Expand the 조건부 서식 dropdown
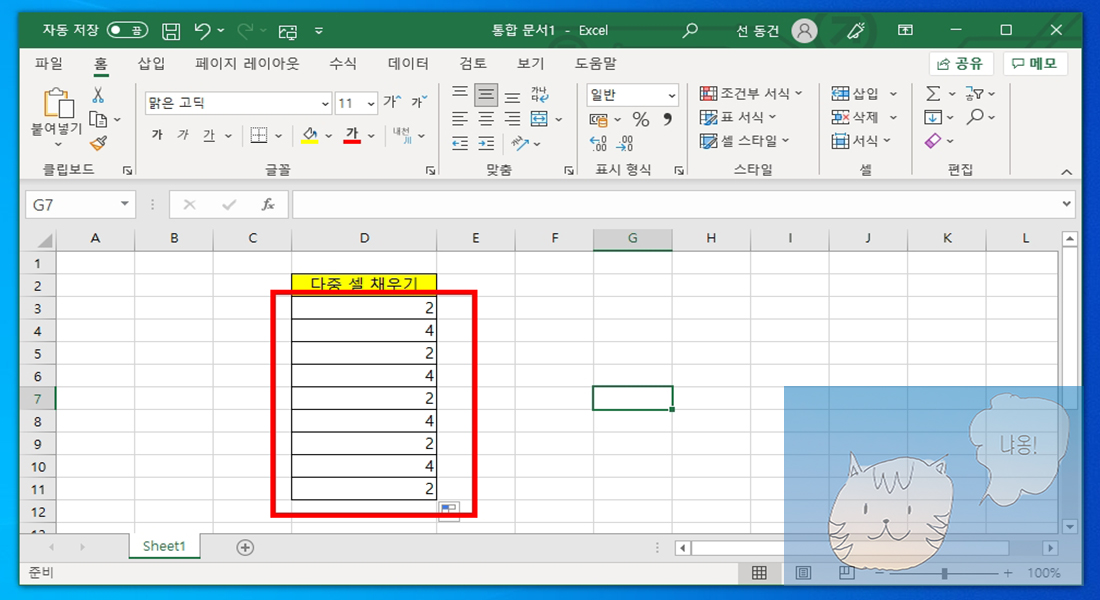1100x600 pixels. click(799, 93)
